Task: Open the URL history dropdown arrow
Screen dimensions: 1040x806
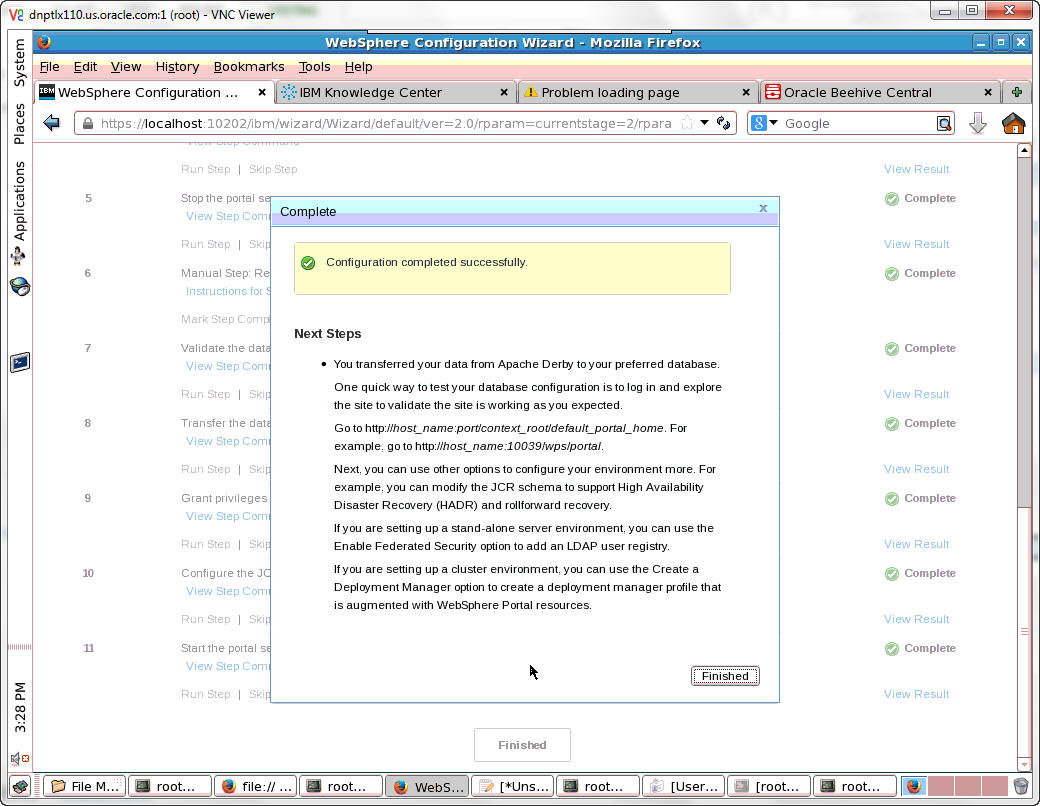Action: tap(704, 123)
